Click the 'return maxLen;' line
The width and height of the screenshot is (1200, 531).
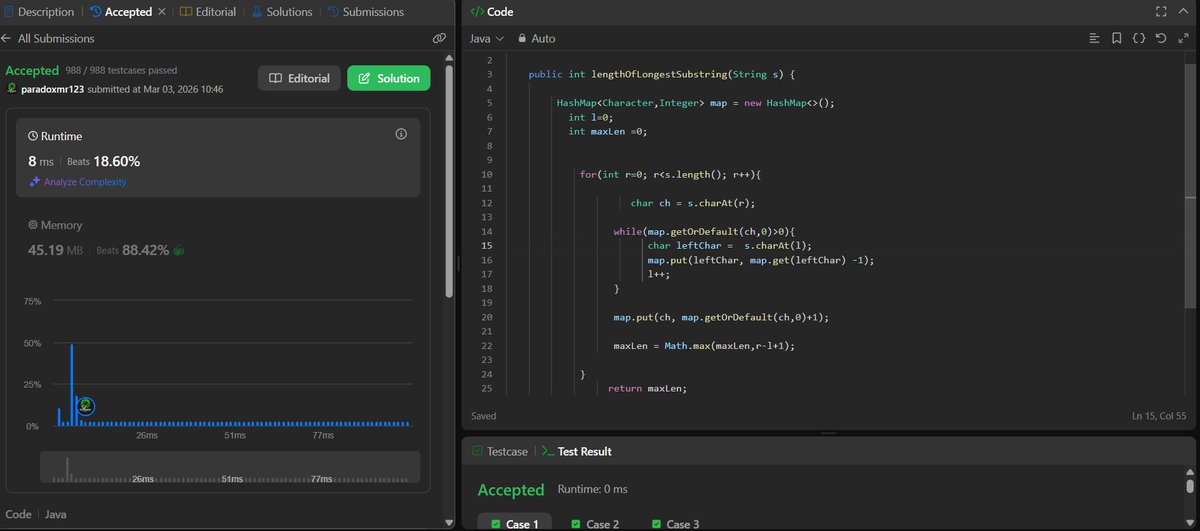point(647,389)
